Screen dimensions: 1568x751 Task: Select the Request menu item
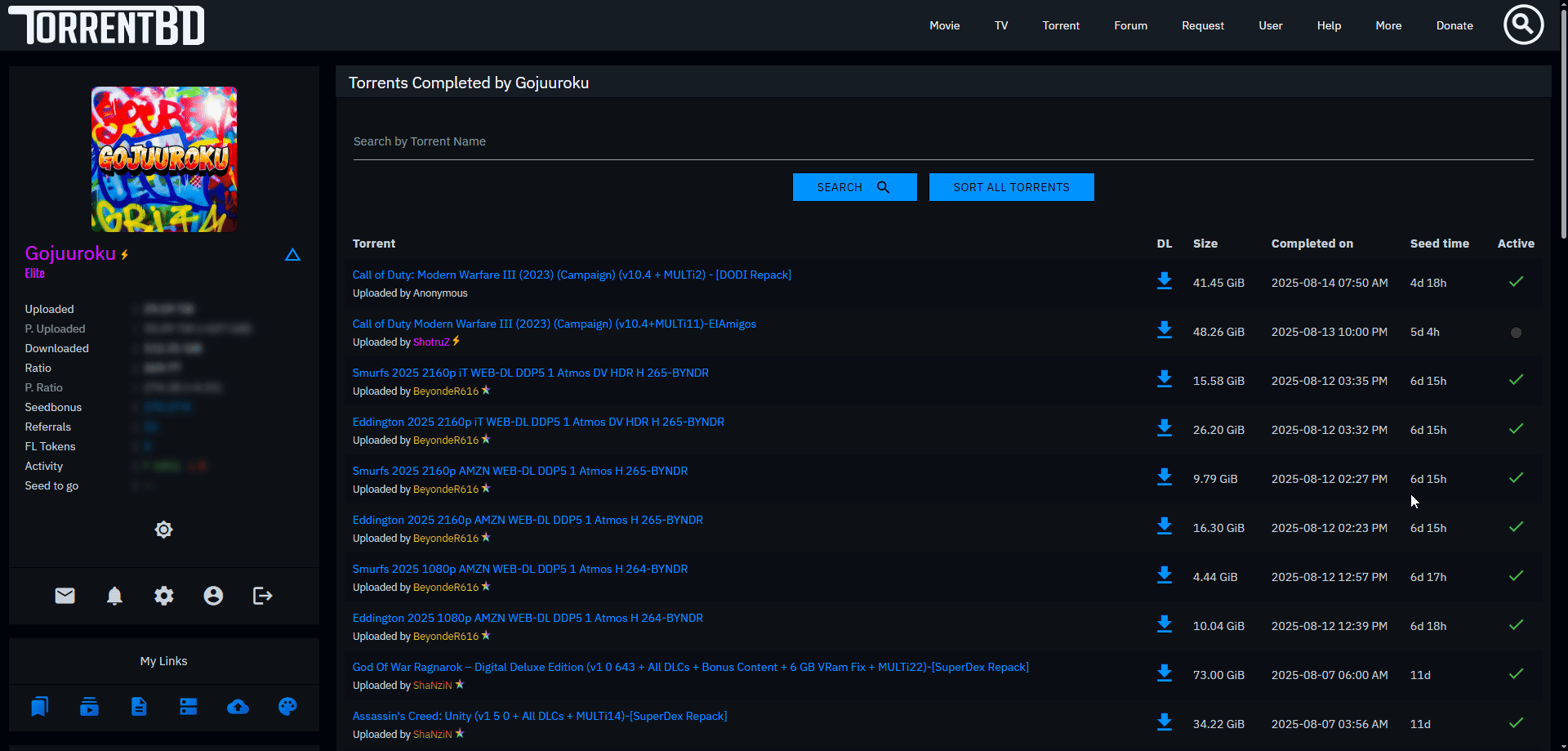click(1202, 25)
